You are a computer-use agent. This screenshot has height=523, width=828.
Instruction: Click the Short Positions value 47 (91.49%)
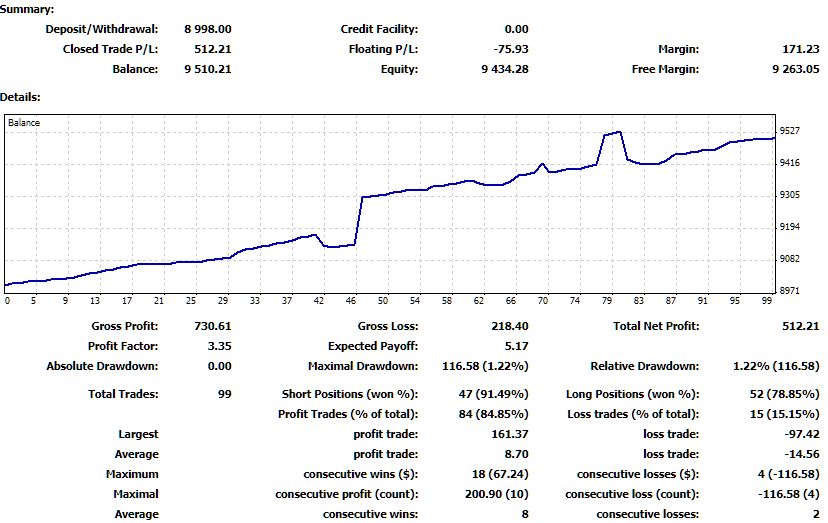(493, 394)
